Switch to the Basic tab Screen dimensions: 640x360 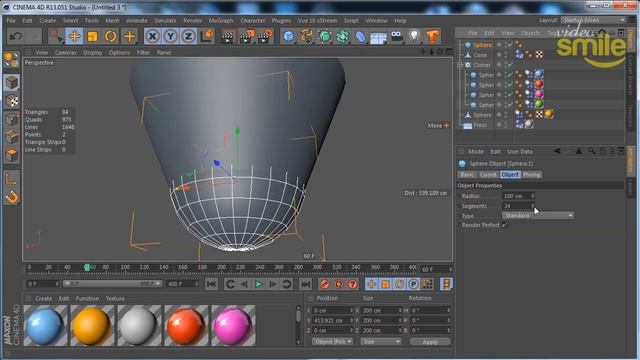point(467,174)
